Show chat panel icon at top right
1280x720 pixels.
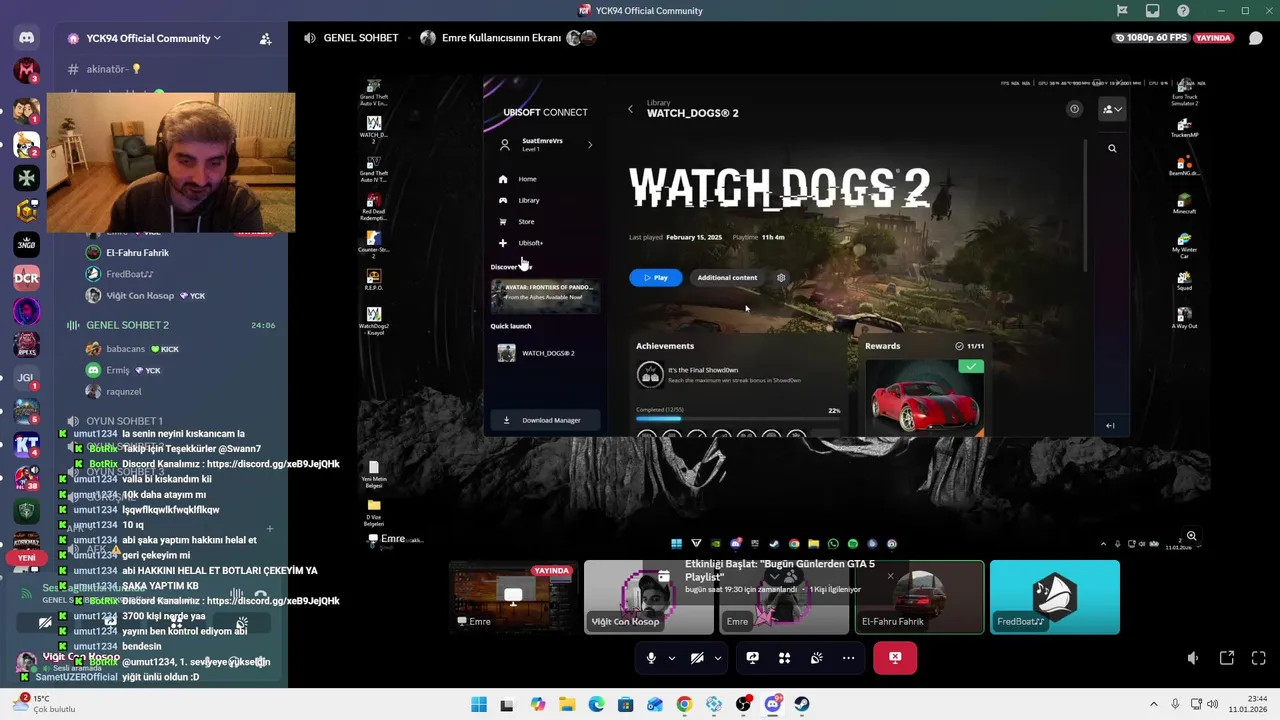pos(1256,38)
